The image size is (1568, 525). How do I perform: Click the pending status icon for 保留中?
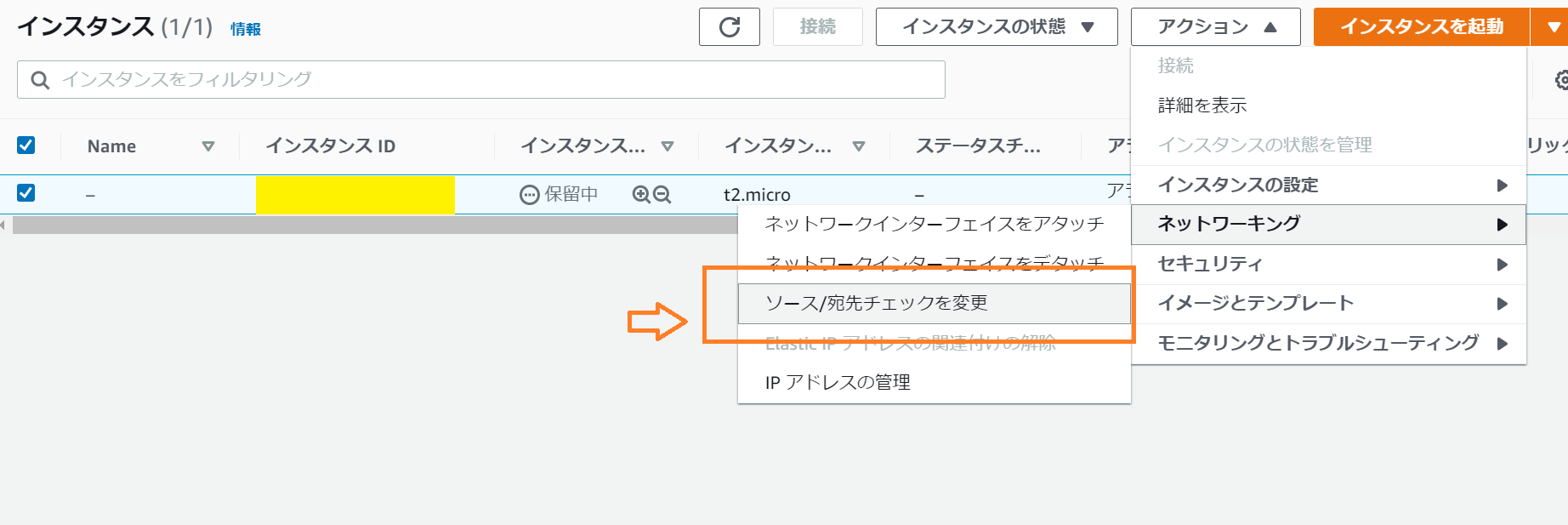529,195
